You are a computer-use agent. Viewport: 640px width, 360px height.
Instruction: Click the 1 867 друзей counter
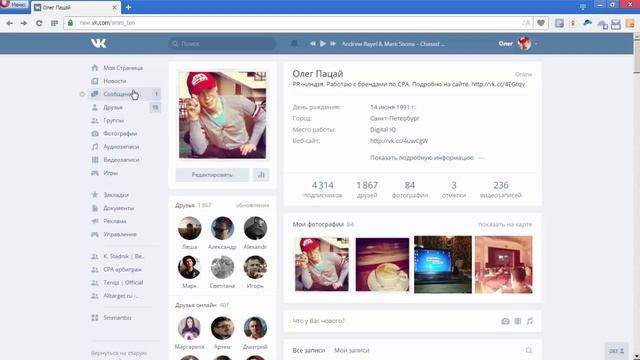(367, 189)
